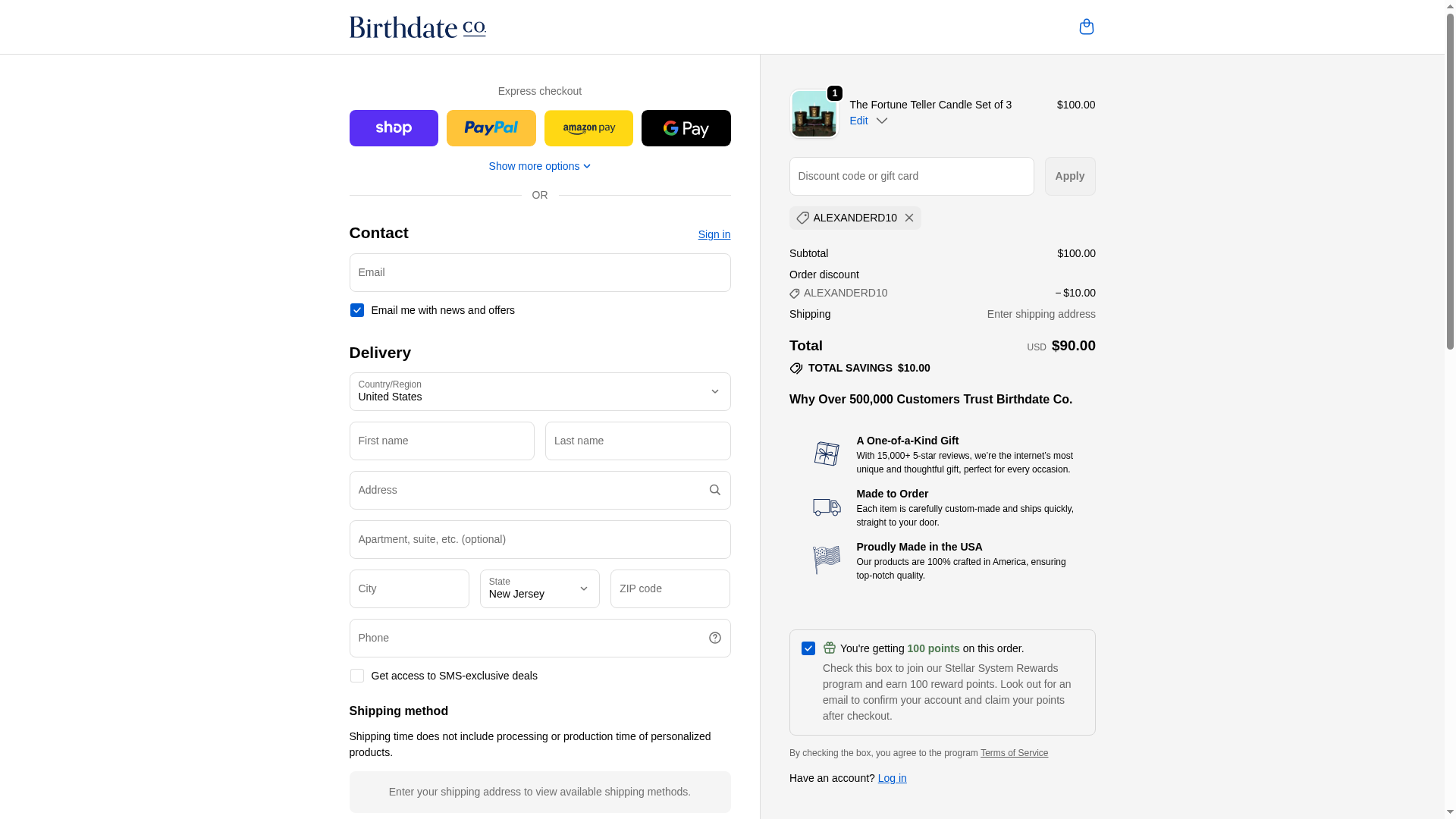The height and width of the screenshot is (819, 1456).
Task: Click the phone field help icon
Action: click(x=714, y=638)
